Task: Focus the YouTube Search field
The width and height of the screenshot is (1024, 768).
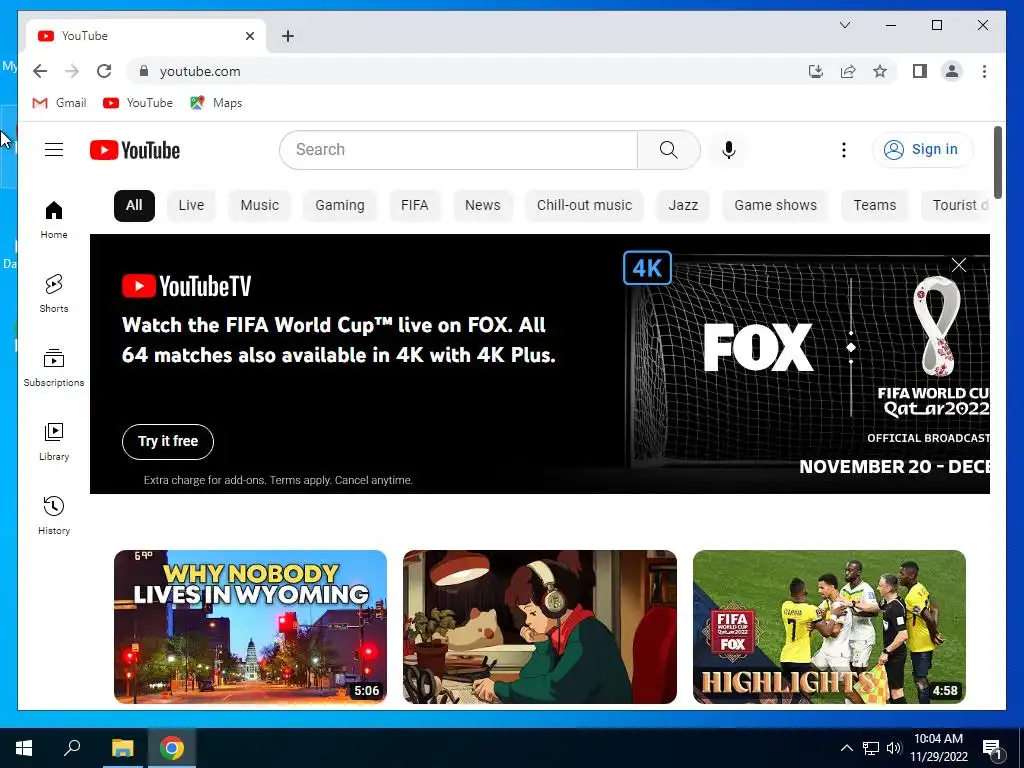Action: pyautogui.click(x=458, y=150)
